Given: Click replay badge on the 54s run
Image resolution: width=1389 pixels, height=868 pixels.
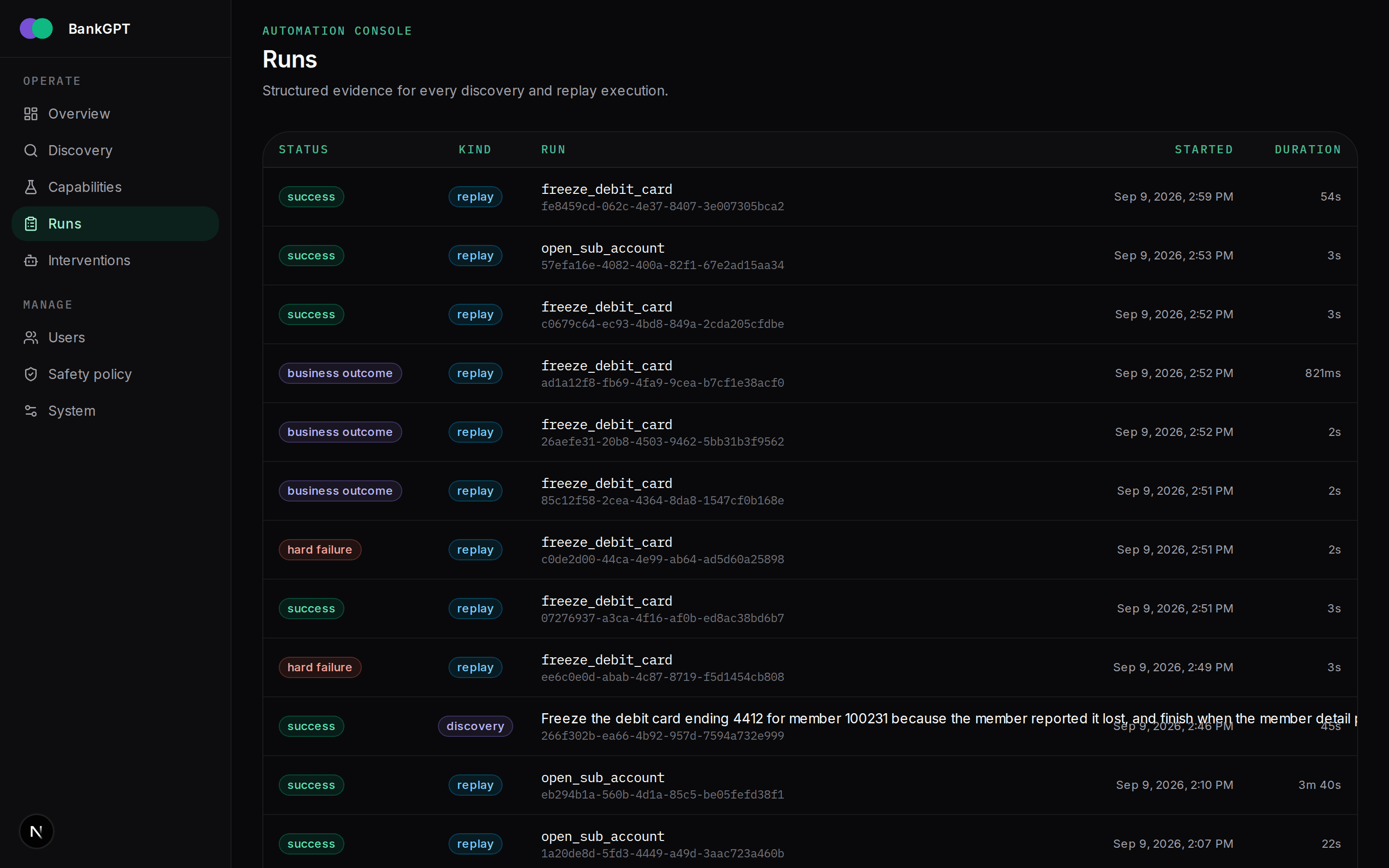Looking at the screenshot, I should [x=475, y=197].
